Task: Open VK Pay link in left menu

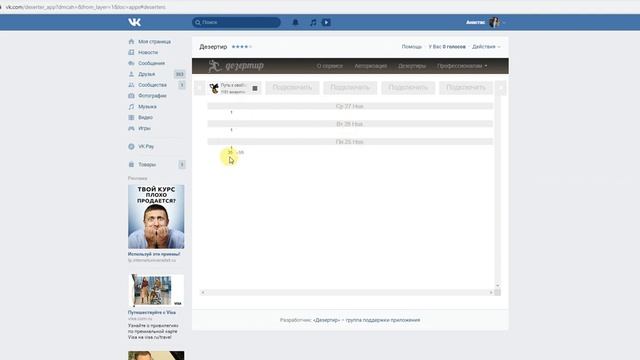Action: (146, 147)
